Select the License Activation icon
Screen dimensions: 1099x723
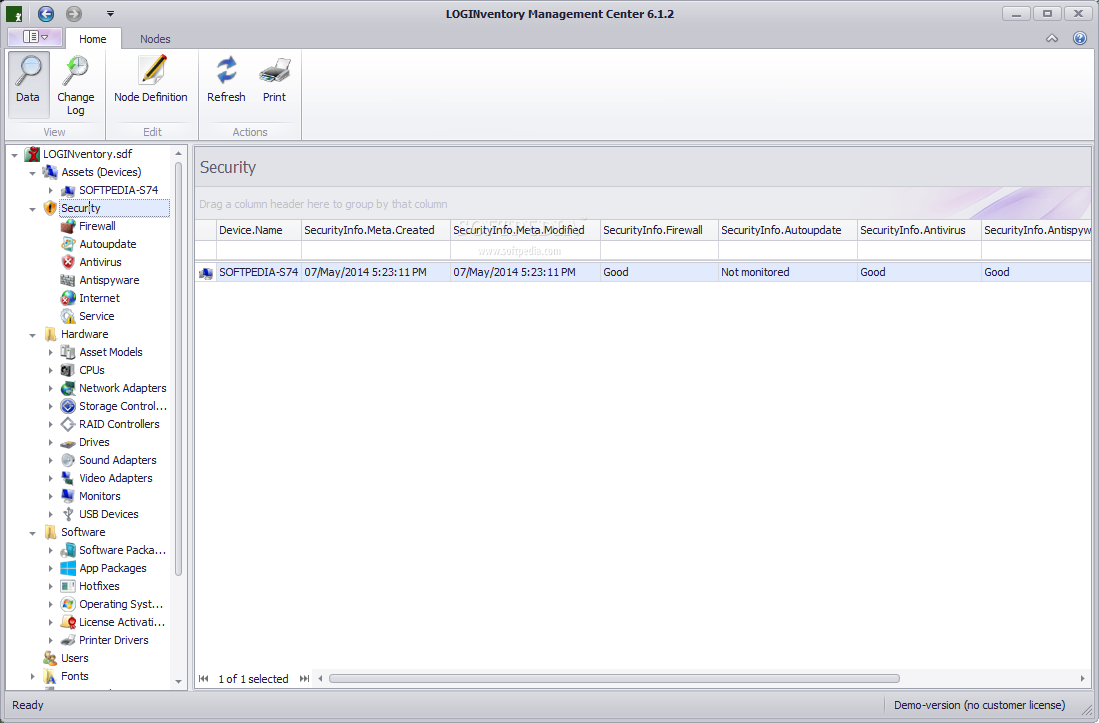pyautogui.click(x=68, y=622)
